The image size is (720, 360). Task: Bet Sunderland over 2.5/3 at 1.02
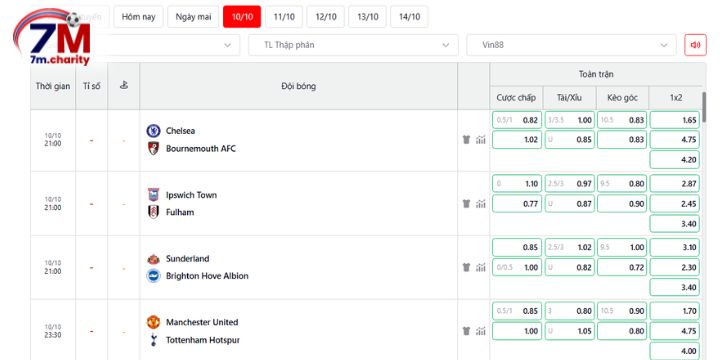570,247
